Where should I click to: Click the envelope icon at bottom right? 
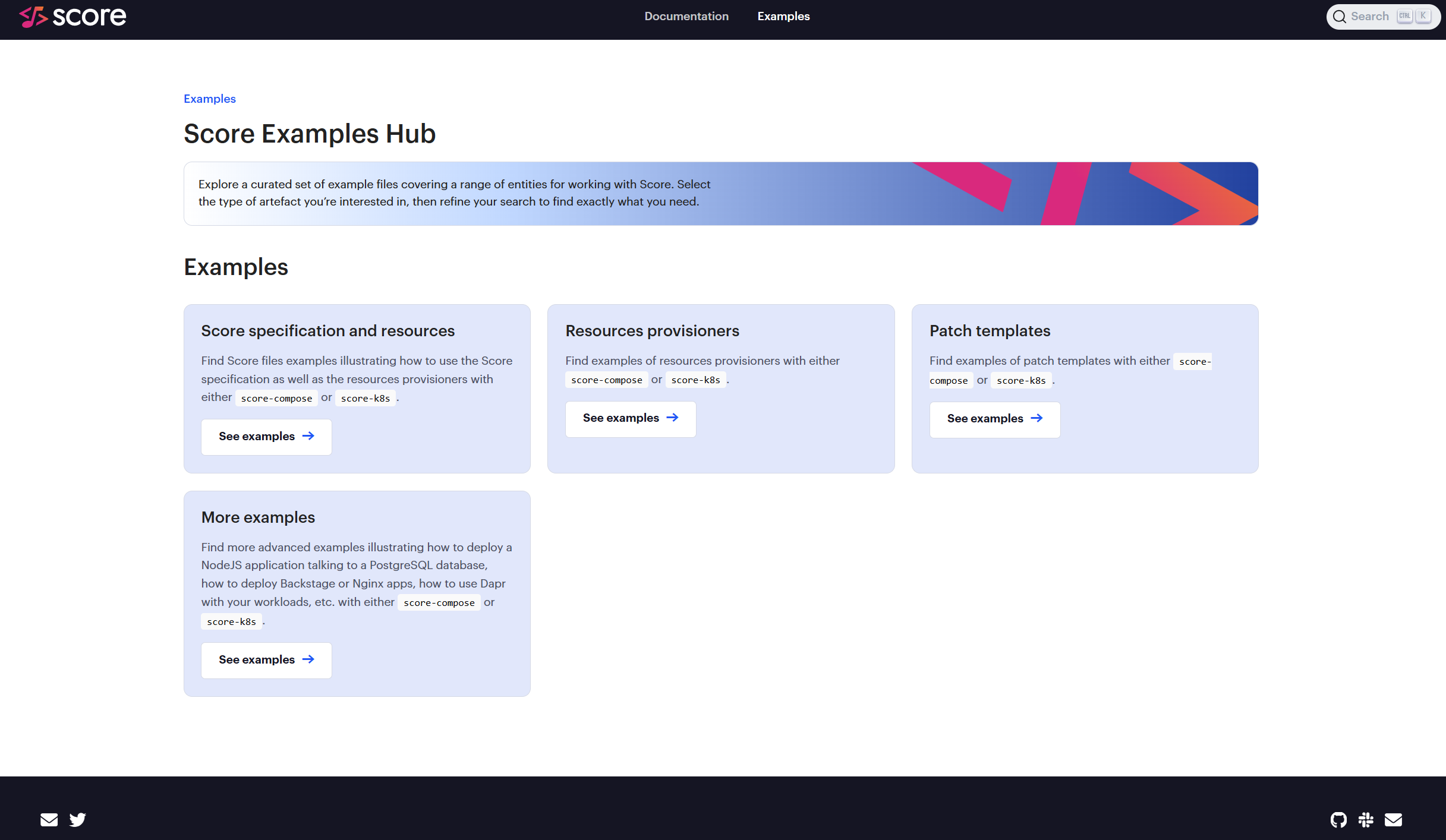1393,819
